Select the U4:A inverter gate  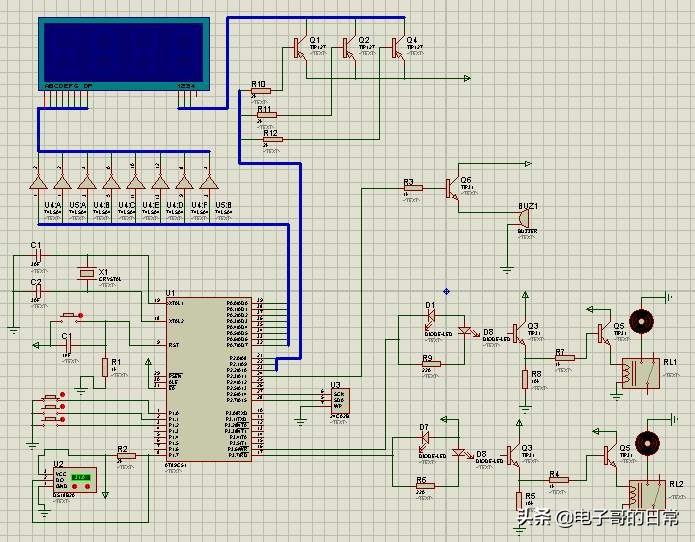coord(38,183)
